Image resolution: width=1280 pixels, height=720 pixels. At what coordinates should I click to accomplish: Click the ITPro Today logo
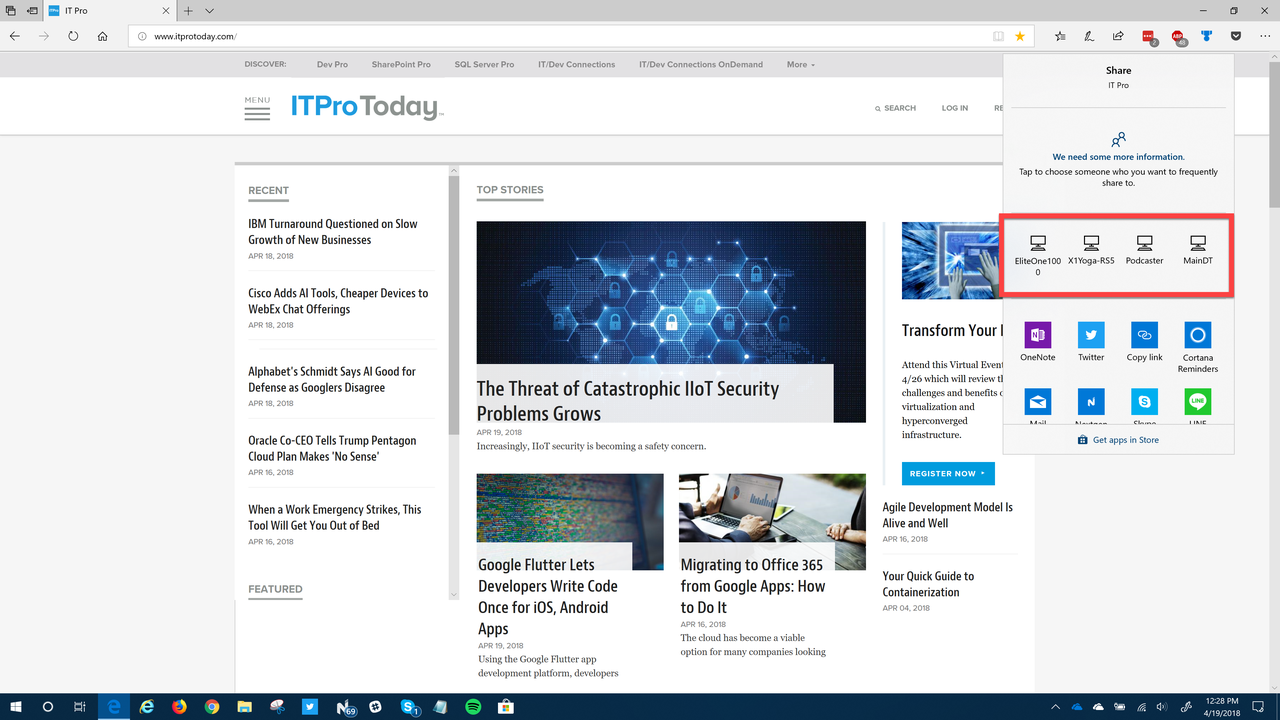366,107
